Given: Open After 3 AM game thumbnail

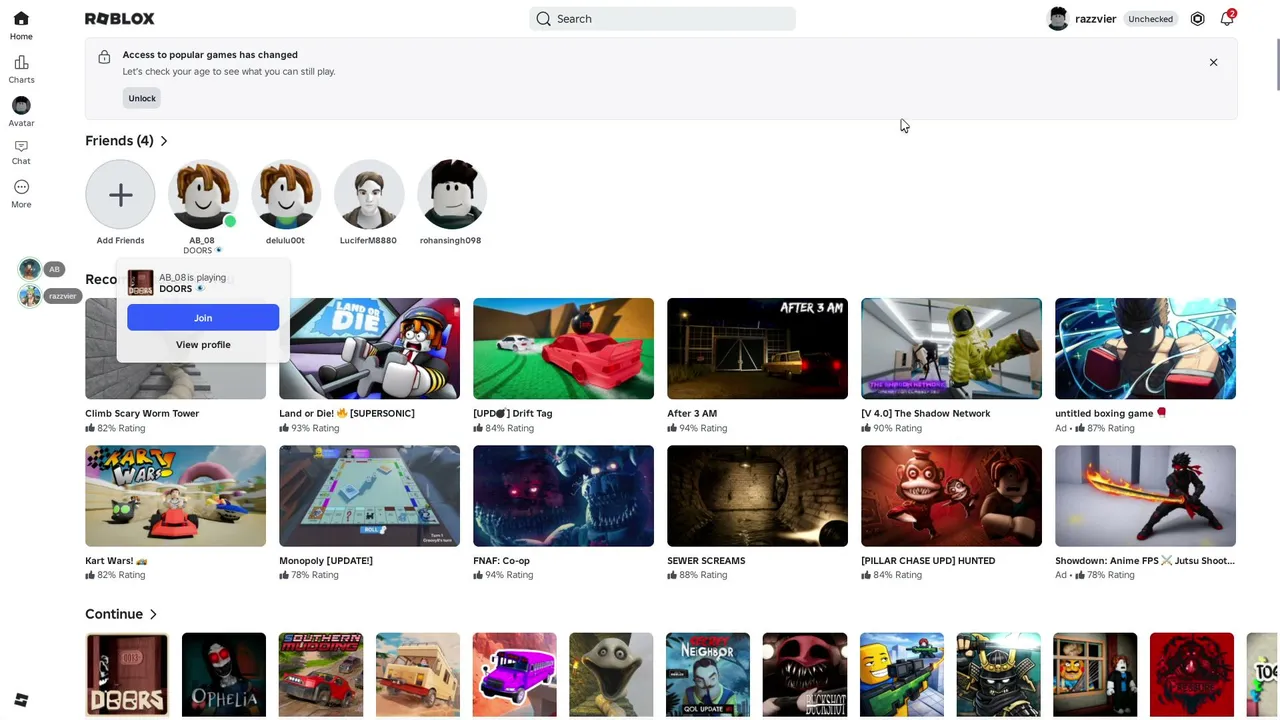Looking at the screenshot, I should coord(757,348).
